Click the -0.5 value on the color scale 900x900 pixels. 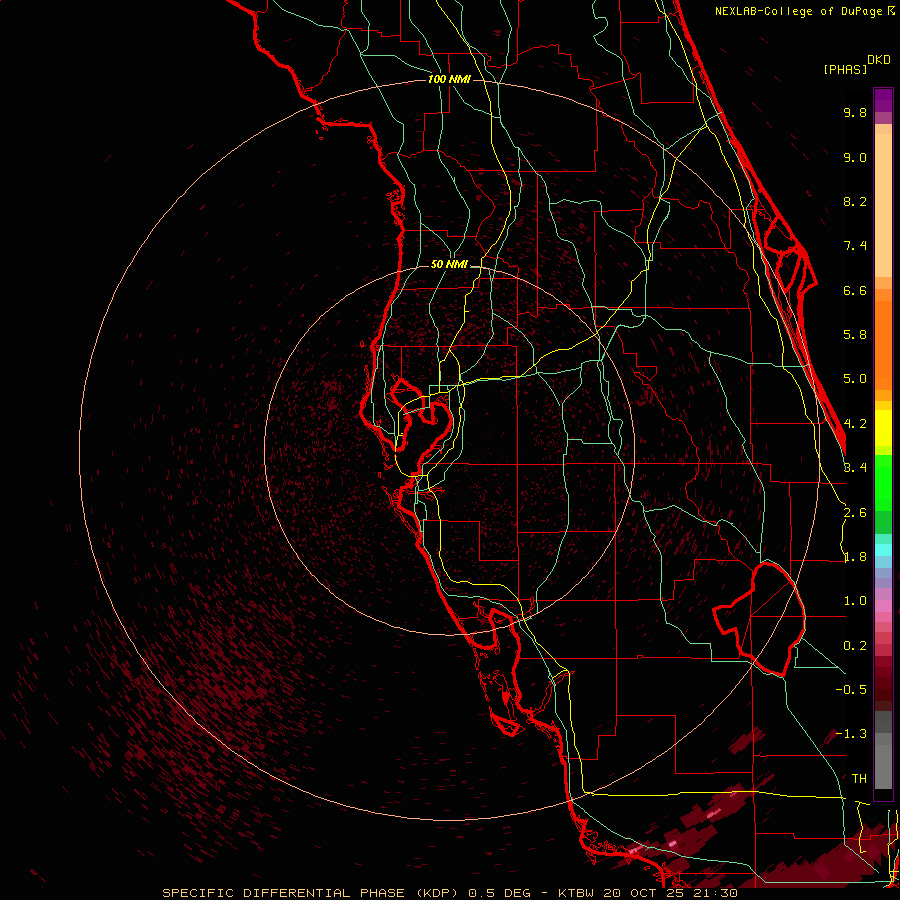851,690
